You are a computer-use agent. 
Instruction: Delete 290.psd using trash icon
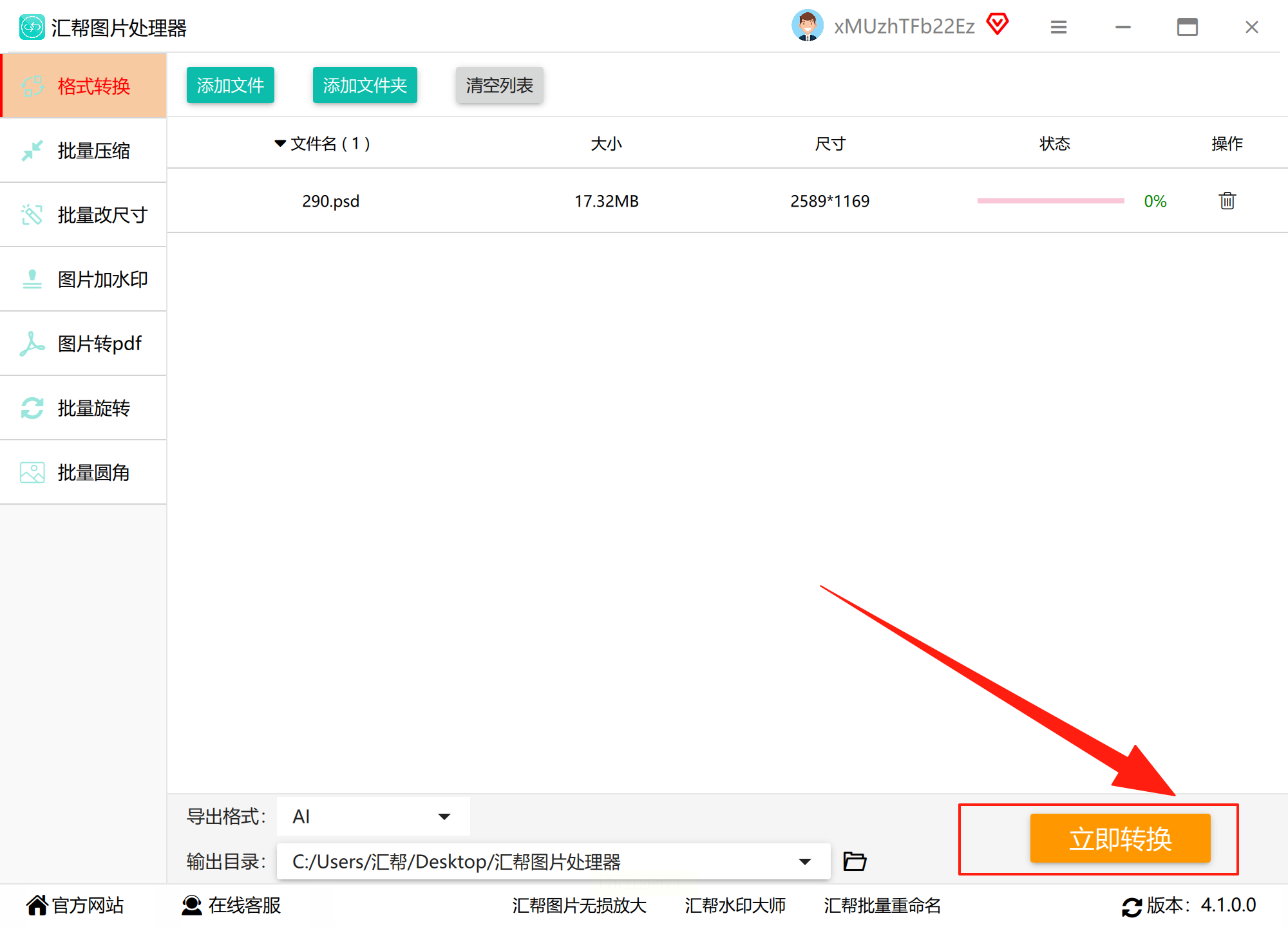pyautogui.click(x=1227, y=201)
